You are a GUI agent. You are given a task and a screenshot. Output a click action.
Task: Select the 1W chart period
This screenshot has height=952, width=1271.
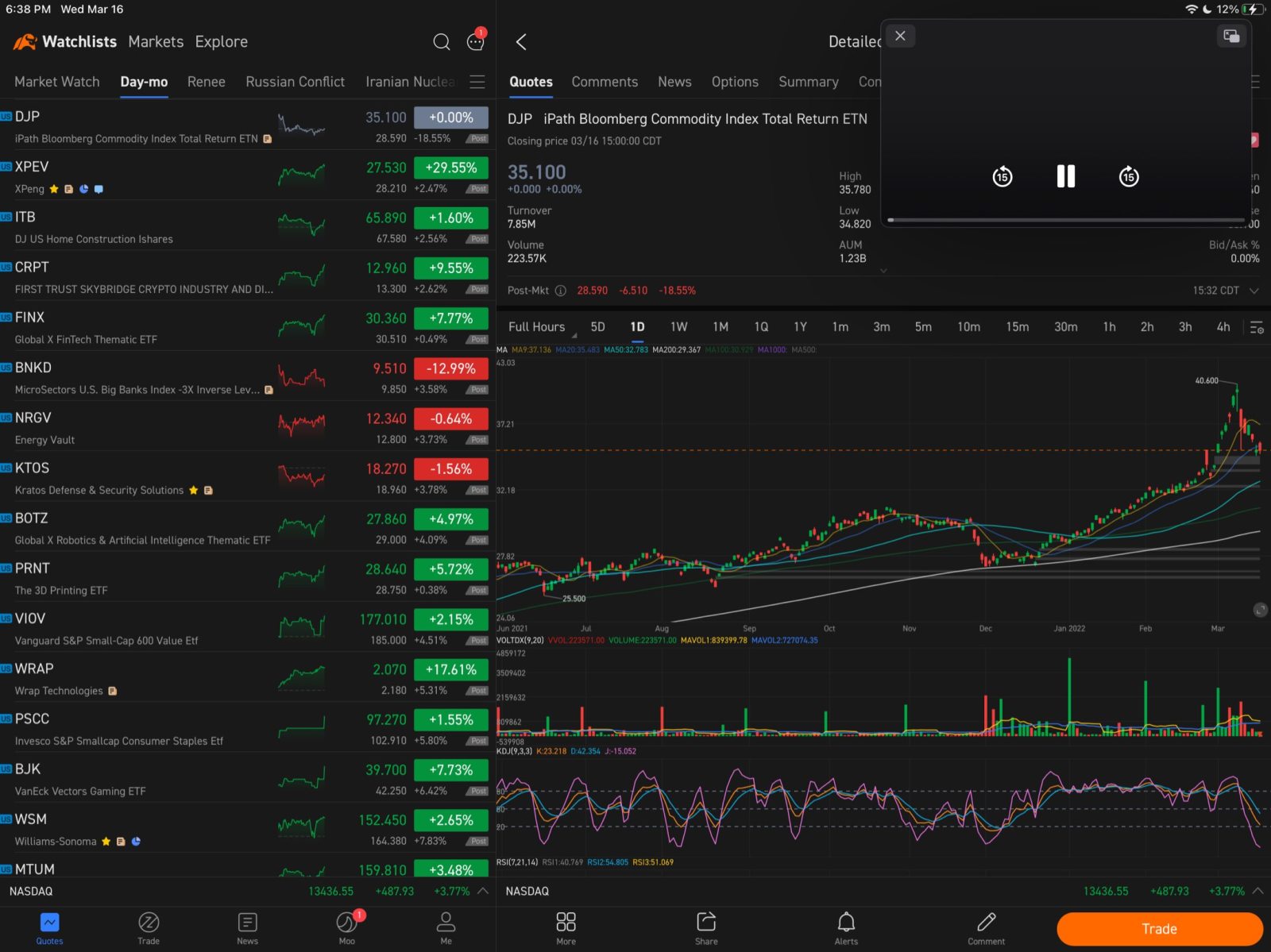pyautogui.click(x=679, y=327)
